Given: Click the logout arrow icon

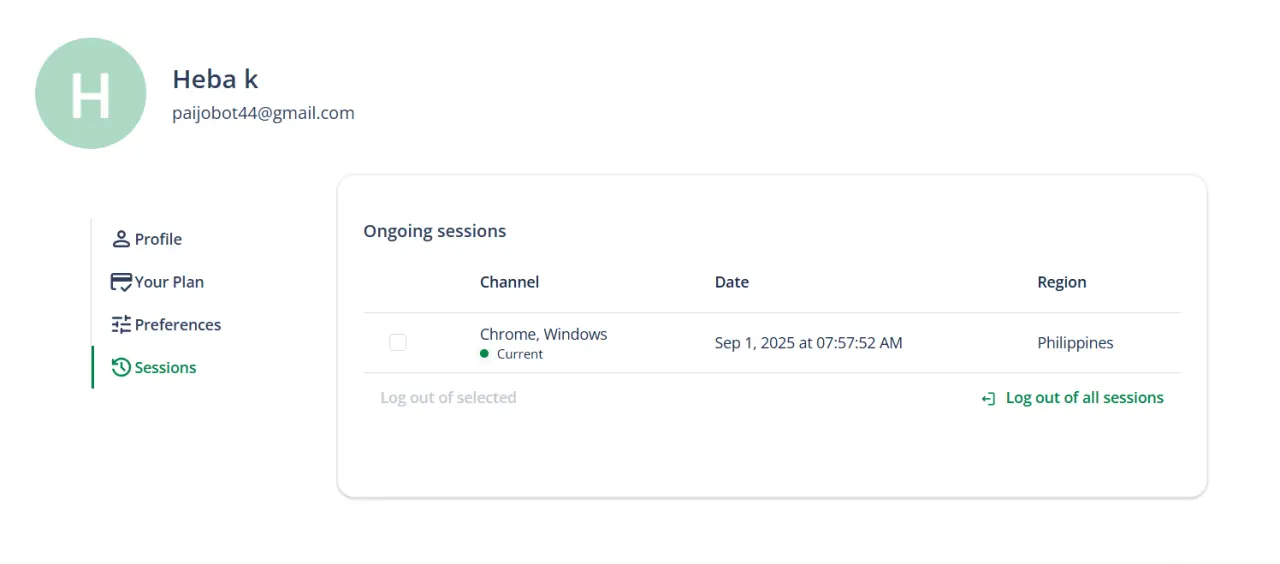Looking at the screenshot, I should pos(988,398).
